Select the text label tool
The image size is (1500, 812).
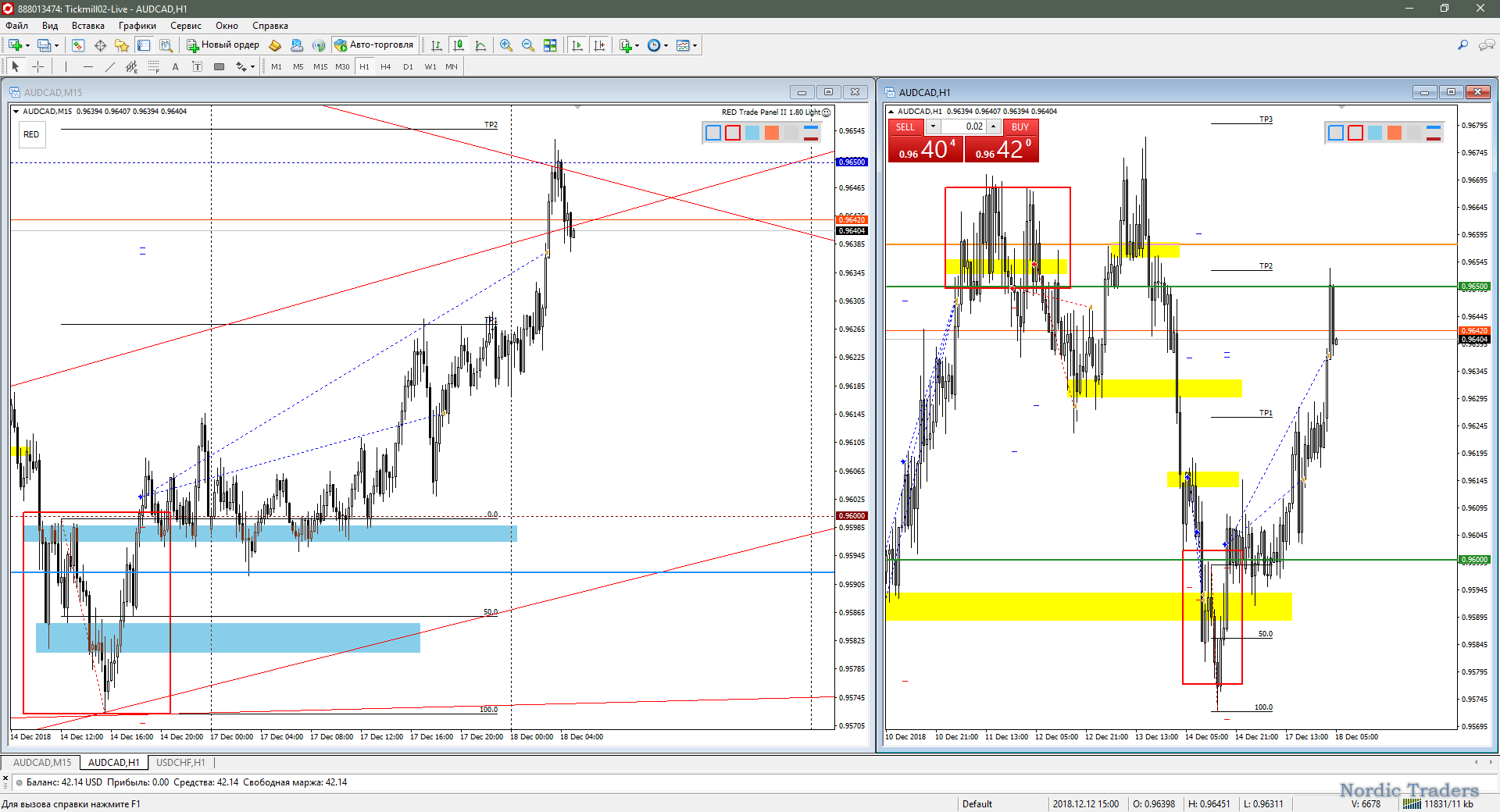pos(198,67)
